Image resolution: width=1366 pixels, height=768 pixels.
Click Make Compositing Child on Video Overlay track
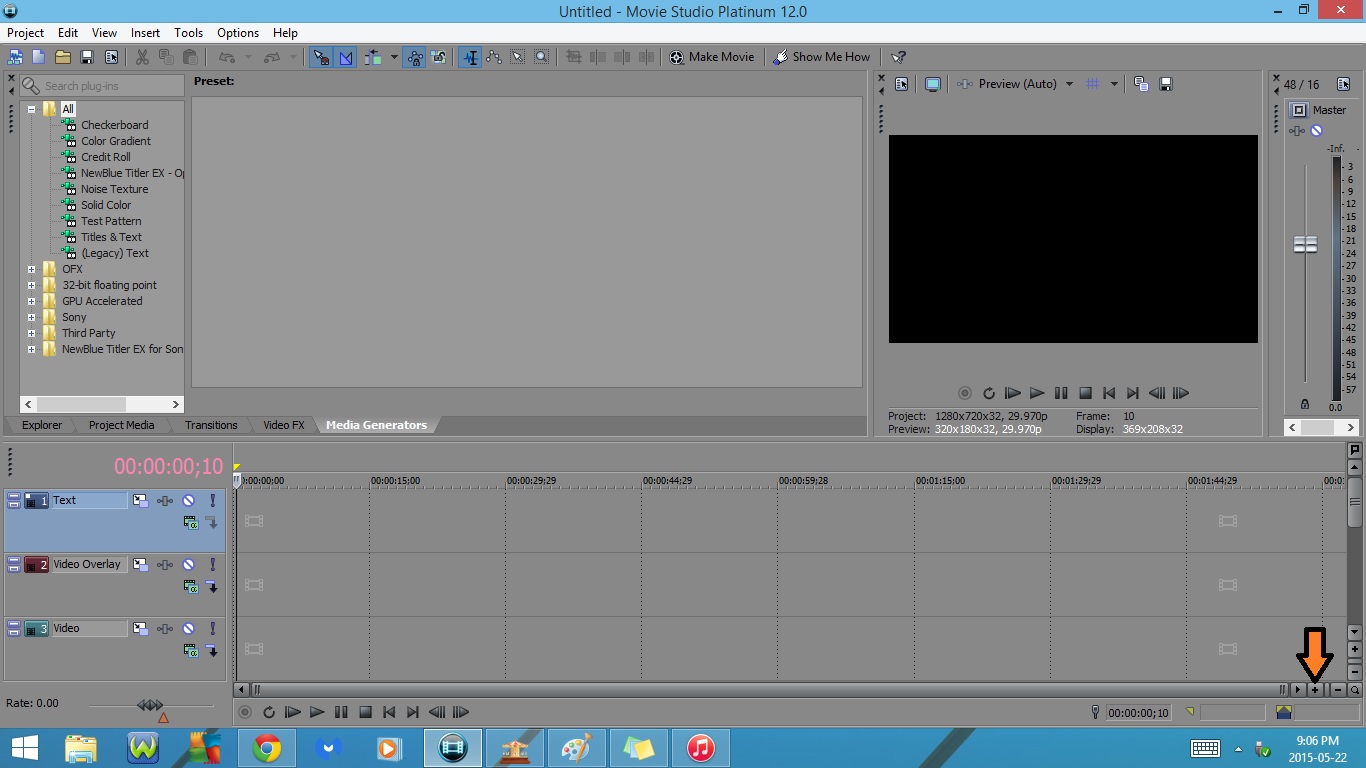click(212, 586)
